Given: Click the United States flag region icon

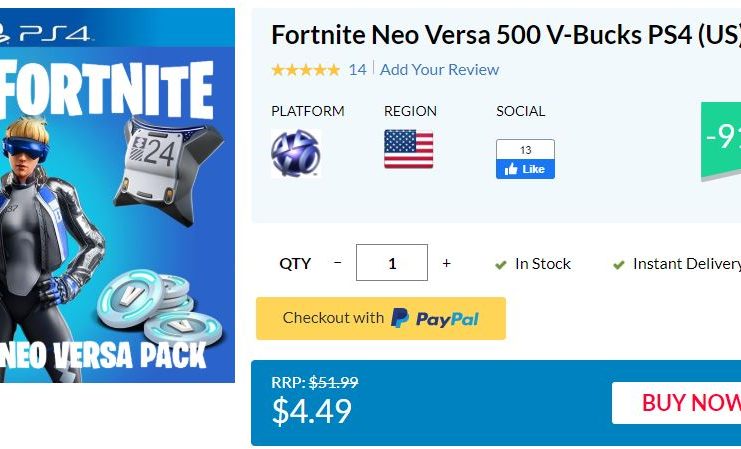Looking at the screenshot, I should pos(409,149).
